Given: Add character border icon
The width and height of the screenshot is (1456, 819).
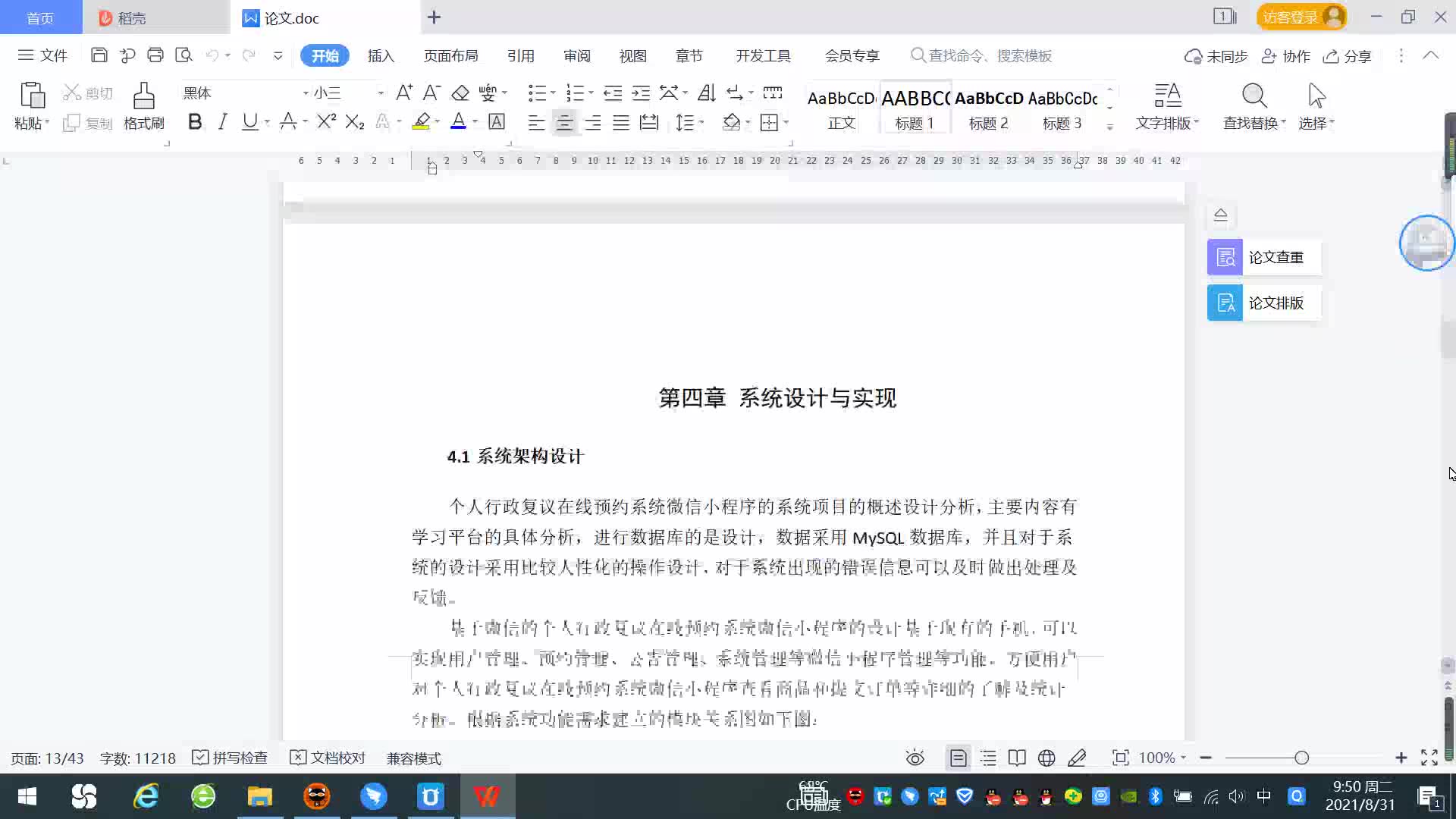Looking at the screenshot, I should coord(497,121).
